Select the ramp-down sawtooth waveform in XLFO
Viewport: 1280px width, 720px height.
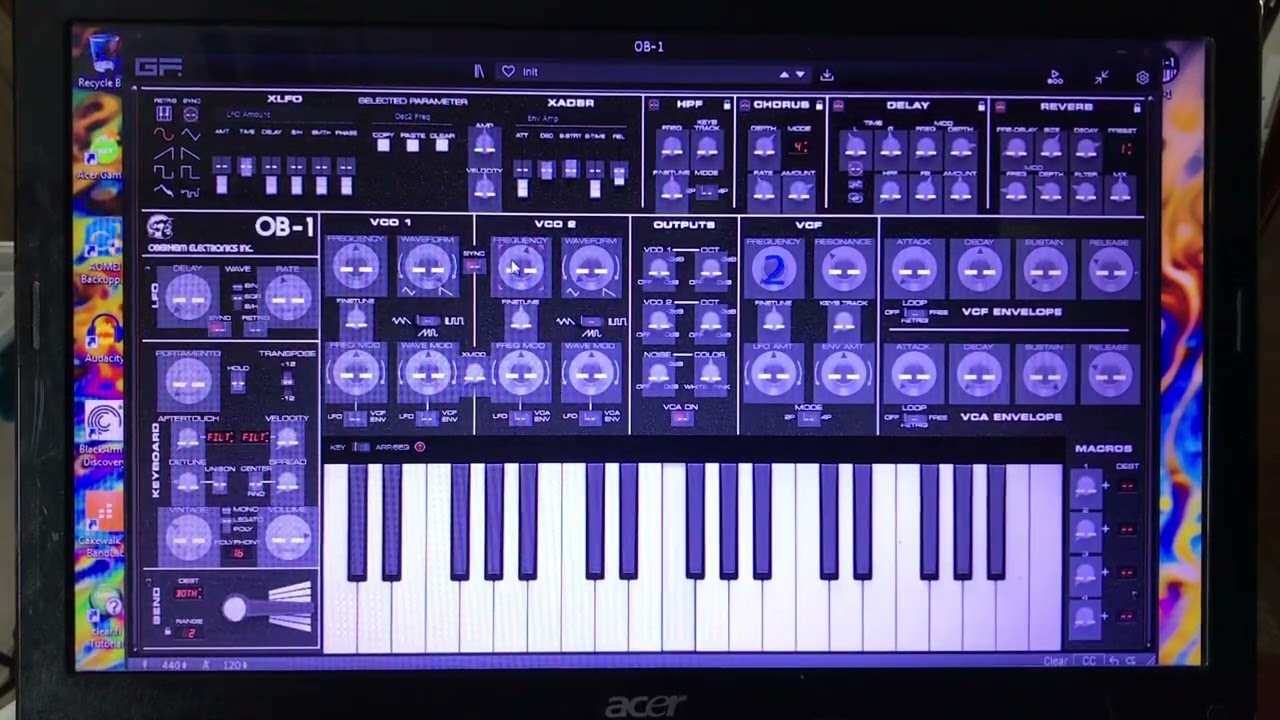click(x=190, y=153)
